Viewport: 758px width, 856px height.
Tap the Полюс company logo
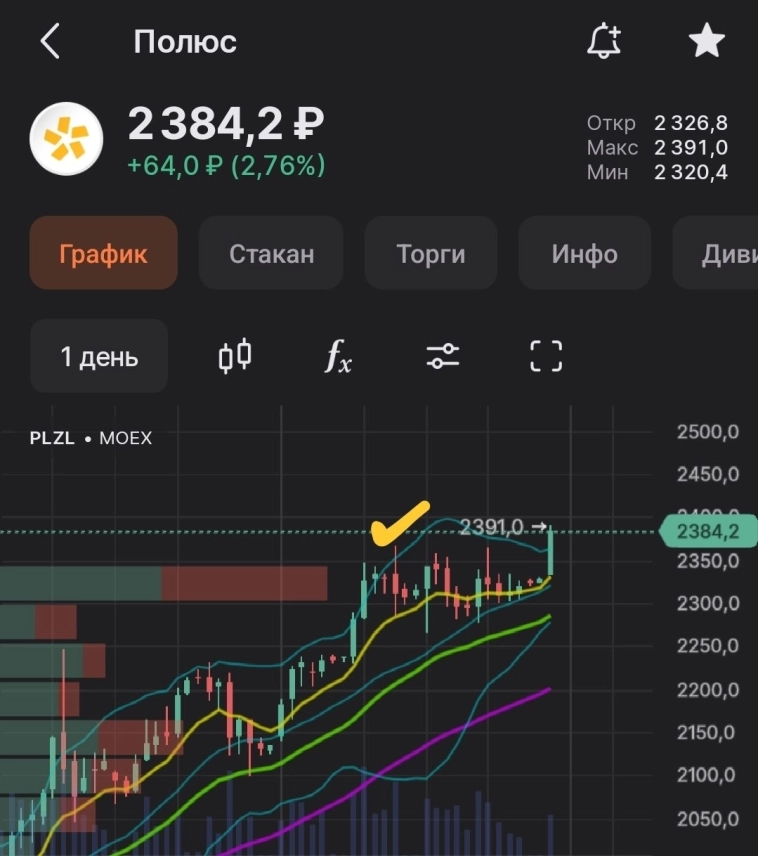(x=66, y=140)
